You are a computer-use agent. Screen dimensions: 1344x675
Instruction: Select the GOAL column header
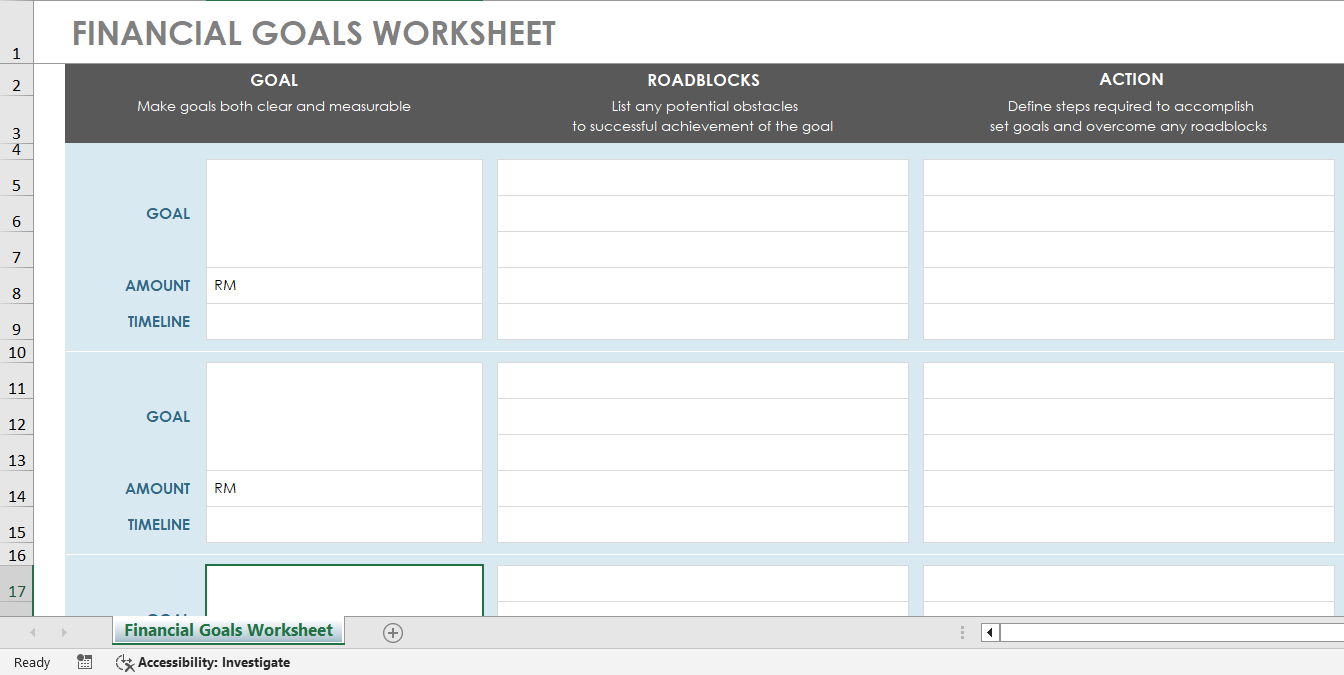tap(274, 80)
